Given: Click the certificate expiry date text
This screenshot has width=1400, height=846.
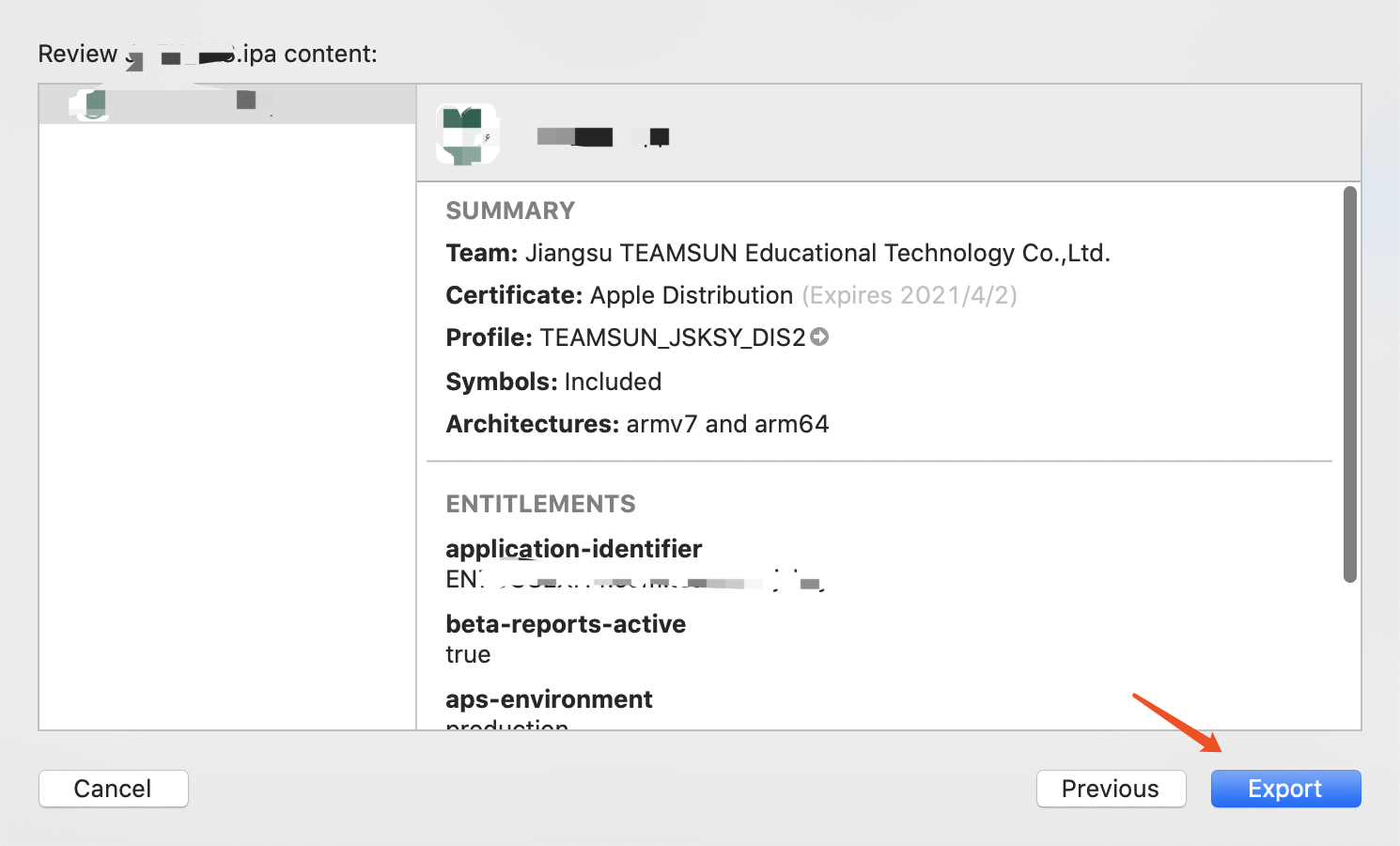Looking at the screenshot, I should point(910,295).
